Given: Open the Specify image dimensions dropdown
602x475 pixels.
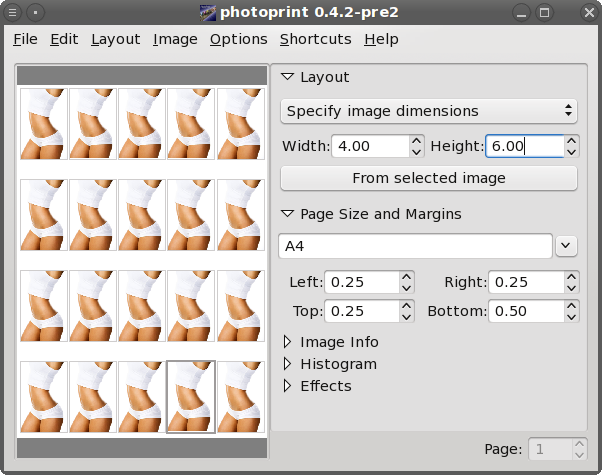Looking at the screenshot, I should (428, 111).
